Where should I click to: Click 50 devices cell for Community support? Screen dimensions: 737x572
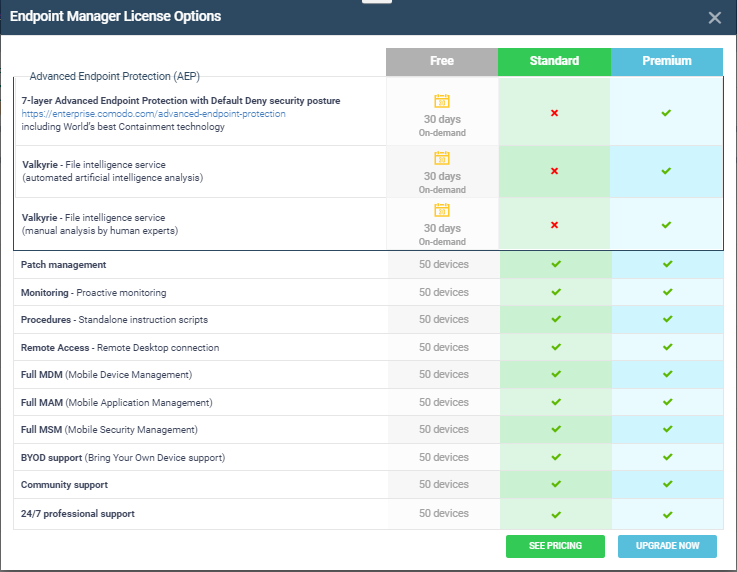click(444, 485)
